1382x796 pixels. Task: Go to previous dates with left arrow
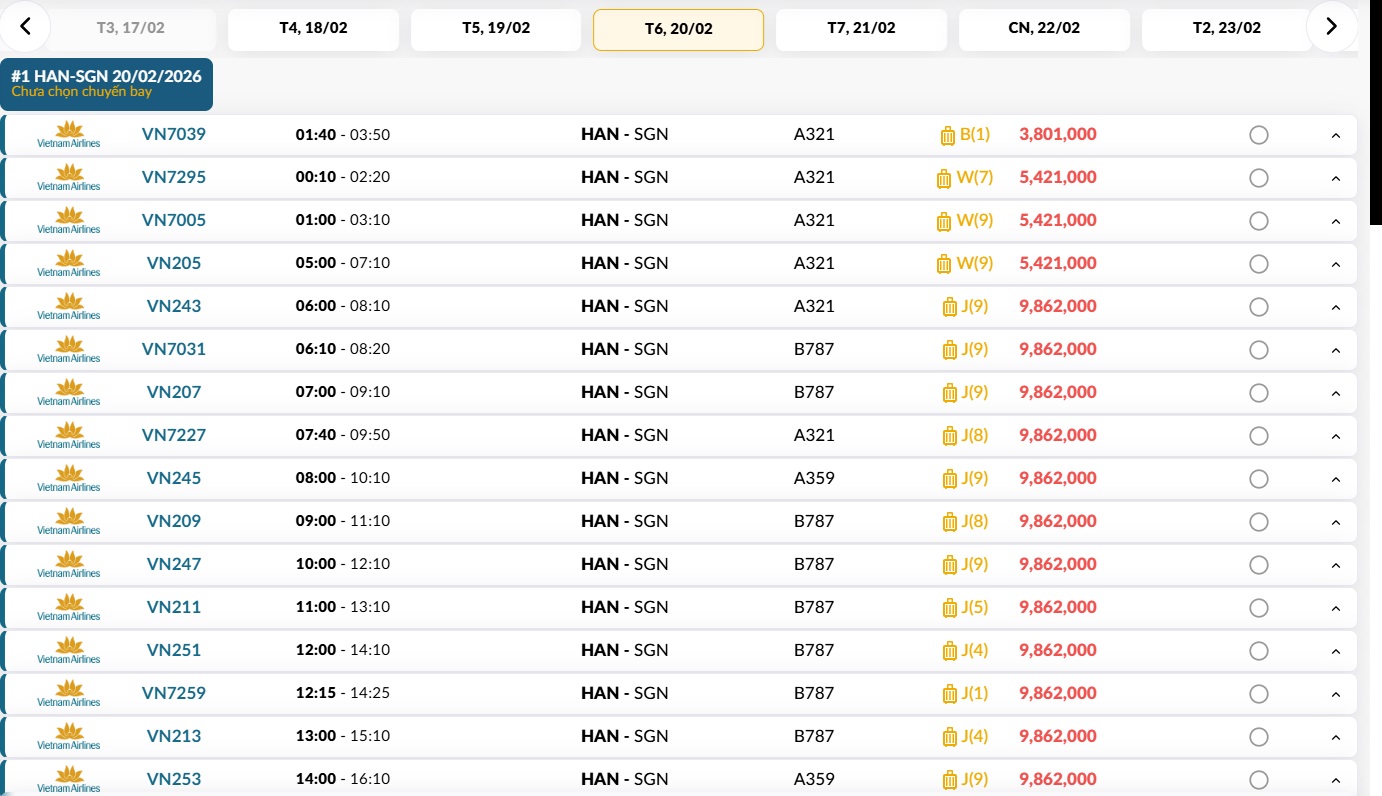26,27
